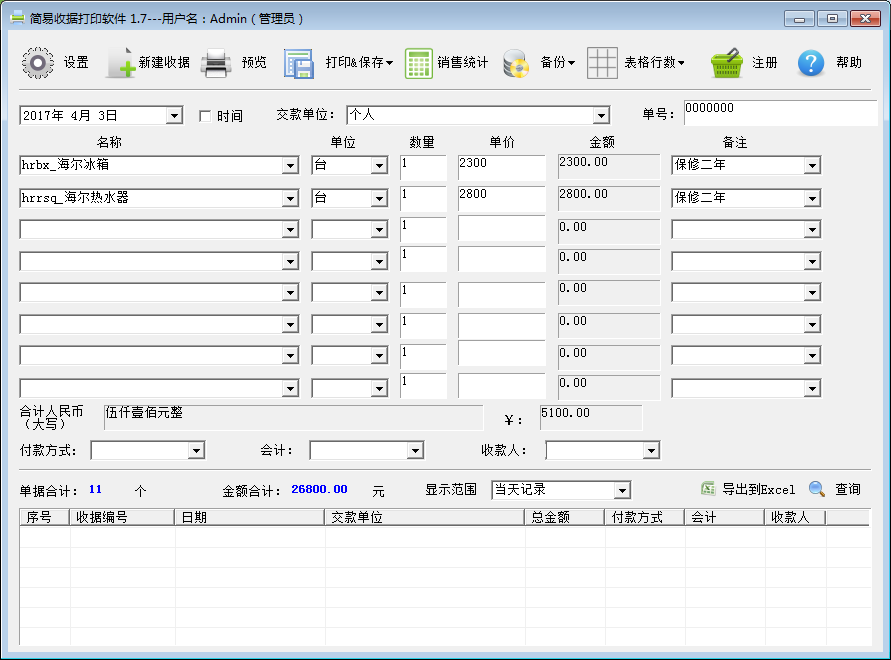The width and height of the screenshot is (891, 660).
Task: Open the date picker dropdown arrow
Action: click(174, 116)
